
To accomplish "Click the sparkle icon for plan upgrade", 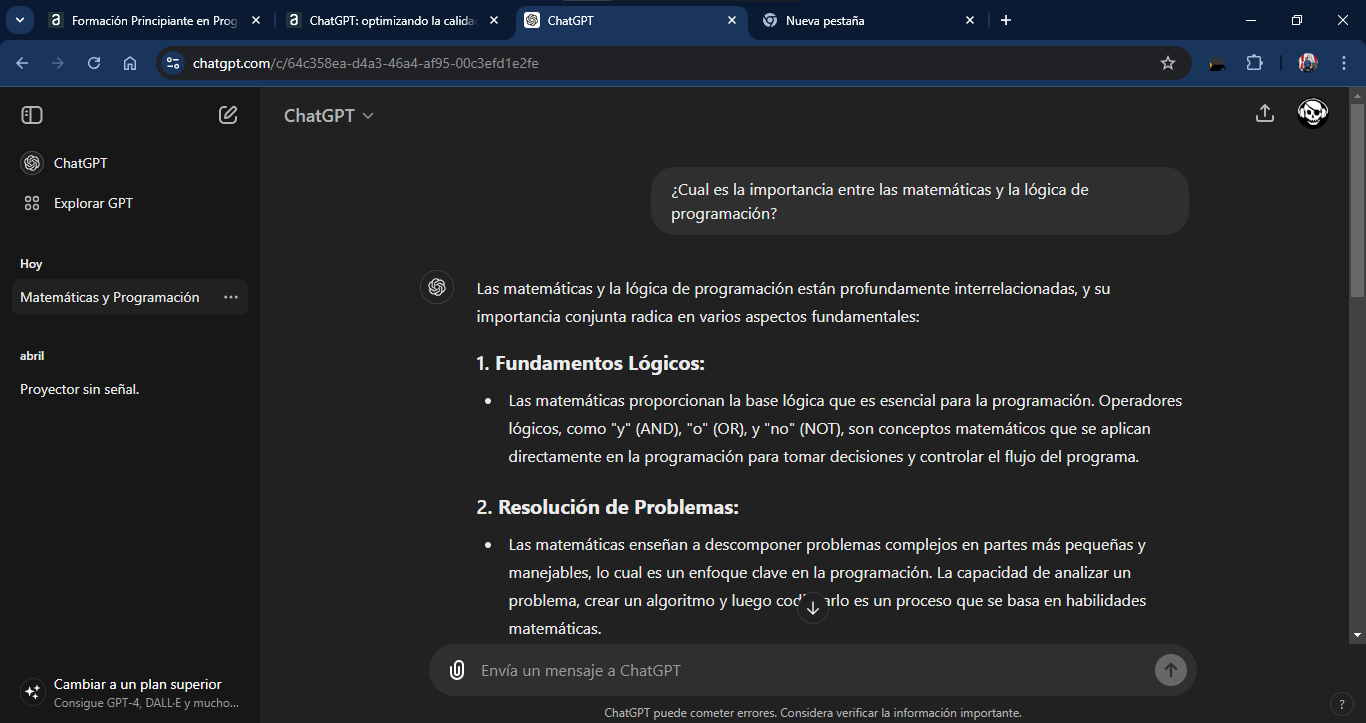I will pyautogui.click(x=32, y=692).
